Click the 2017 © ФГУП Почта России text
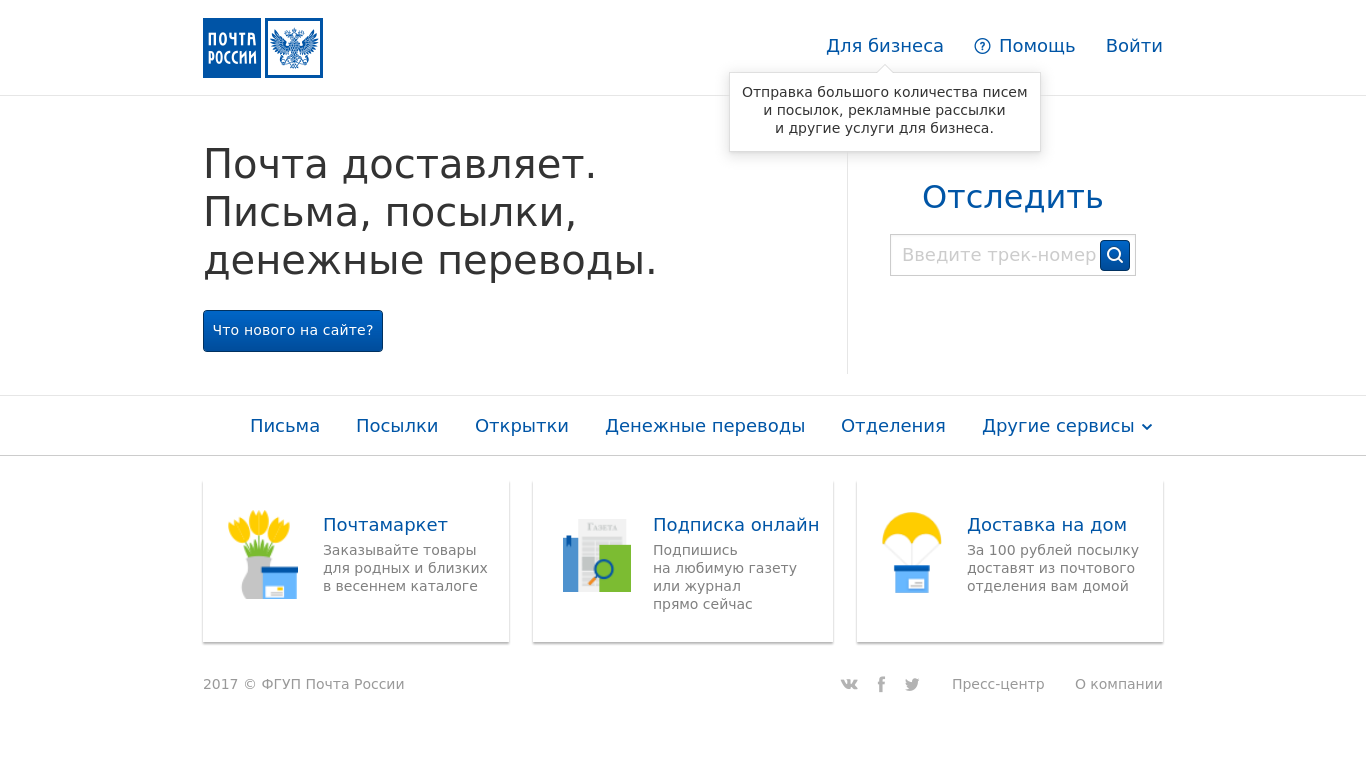Screen dimensions: 1366x768 (x=304, y=684)
